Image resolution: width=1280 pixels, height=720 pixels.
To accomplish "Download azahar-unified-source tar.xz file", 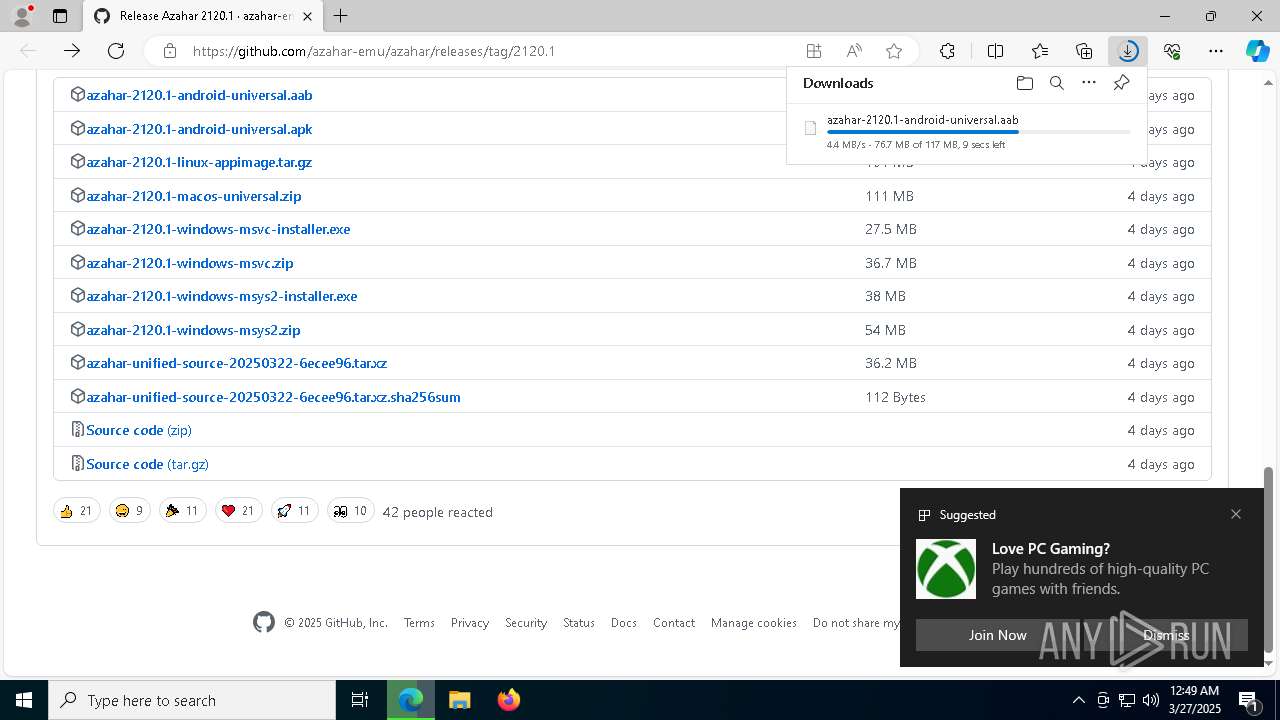I will point(237,363).
